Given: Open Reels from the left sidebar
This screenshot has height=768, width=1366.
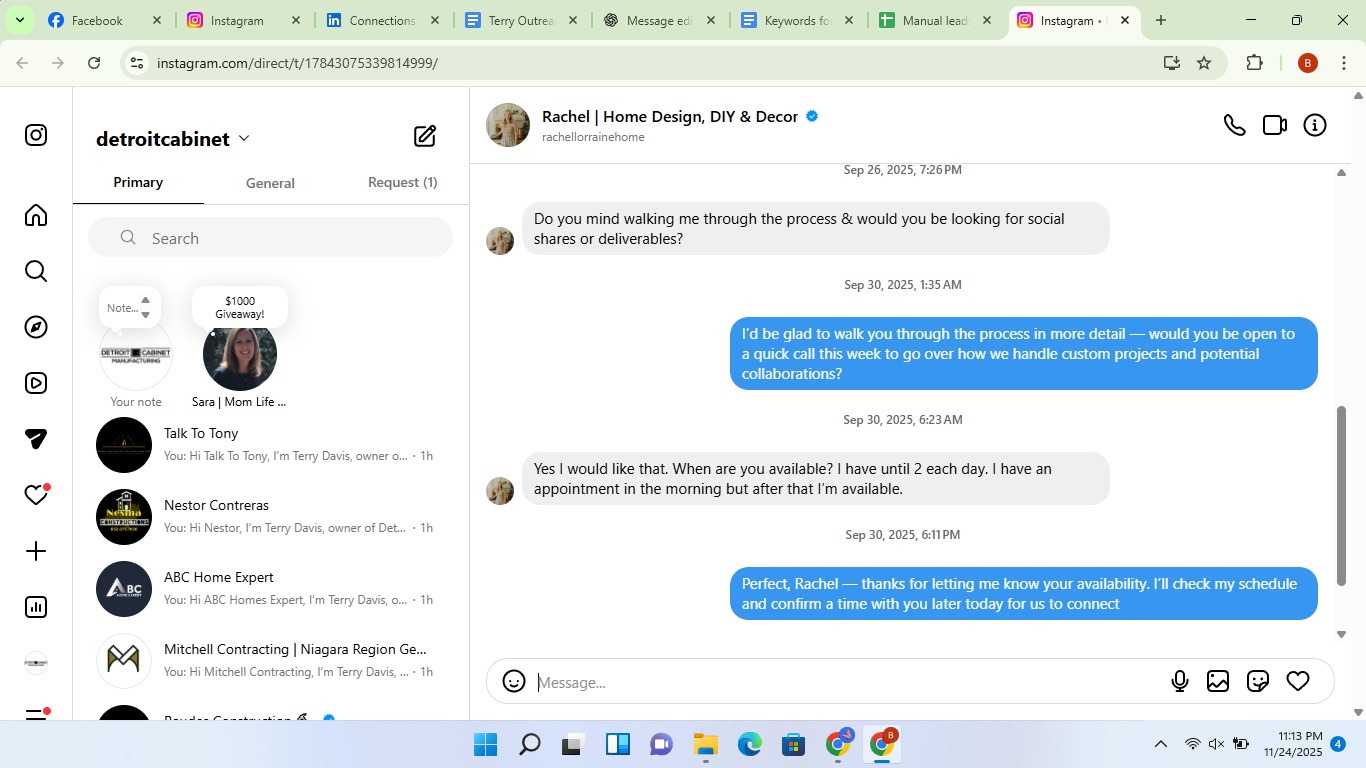Looking at the screenshot, I should click(36, 383).
